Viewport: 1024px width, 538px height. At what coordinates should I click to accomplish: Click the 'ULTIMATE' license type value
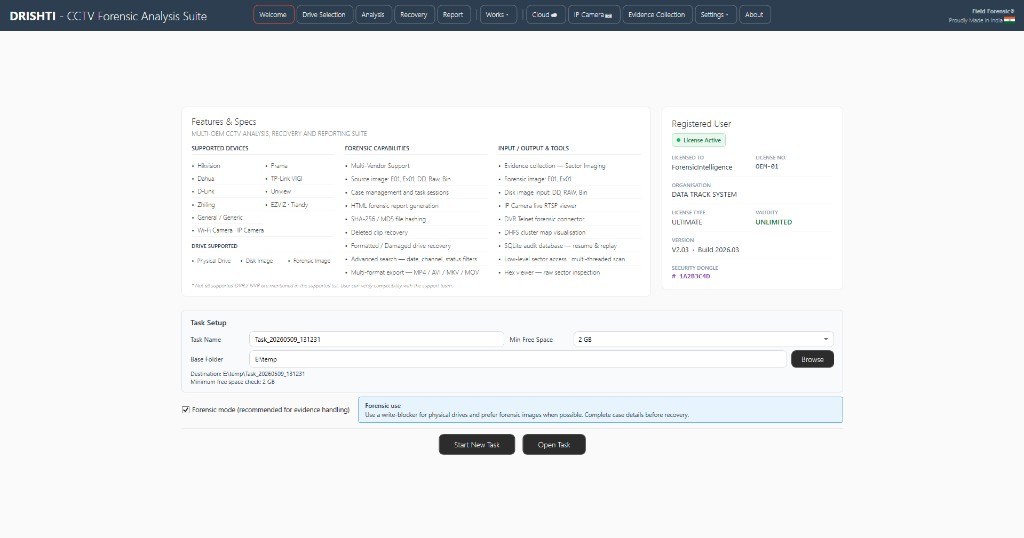point(687,222)
